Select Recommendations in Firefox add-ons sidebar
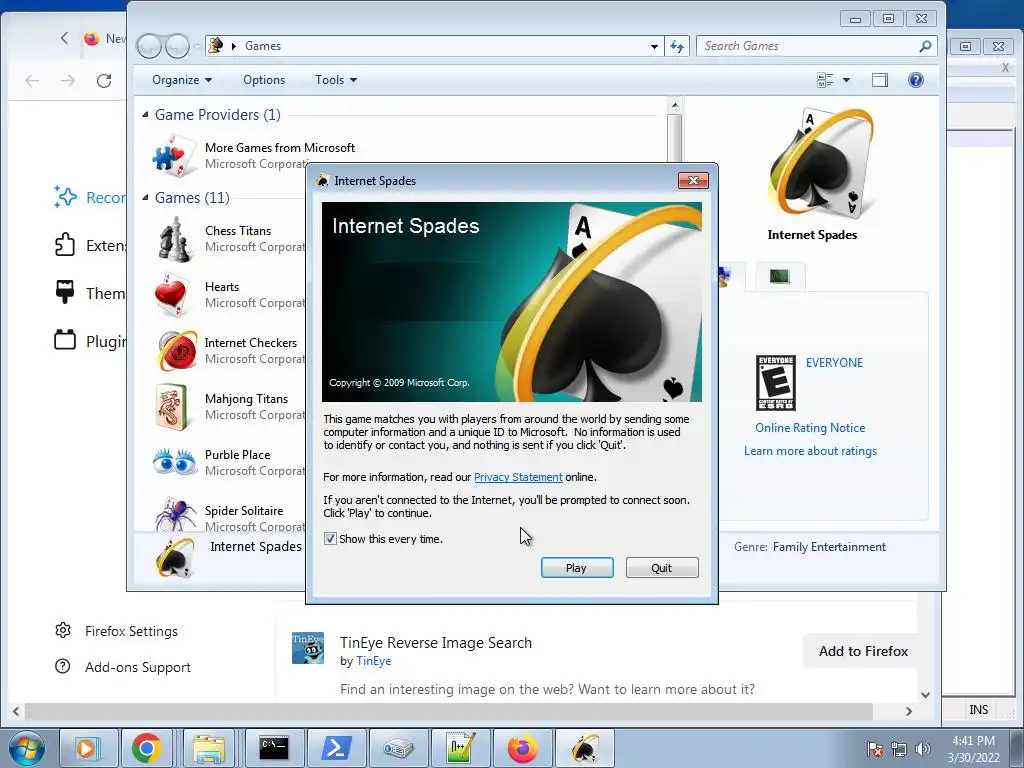 pyautogui.click(x=90, y=197)
